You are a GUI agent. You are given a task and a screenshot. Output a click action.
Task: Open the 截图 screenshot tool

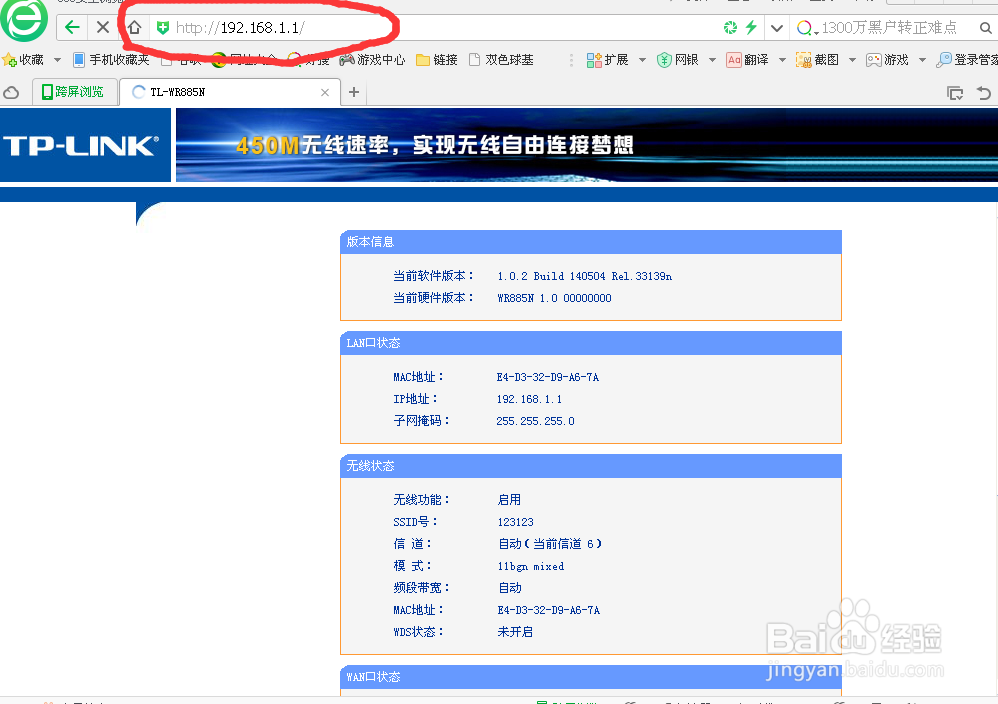817,60
